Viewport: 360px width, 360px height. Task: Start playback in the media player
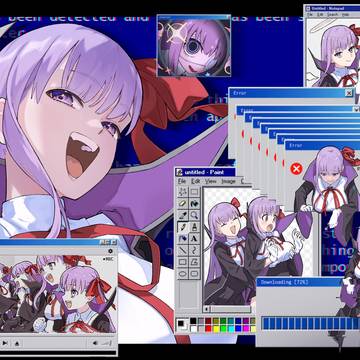point(5,343)
